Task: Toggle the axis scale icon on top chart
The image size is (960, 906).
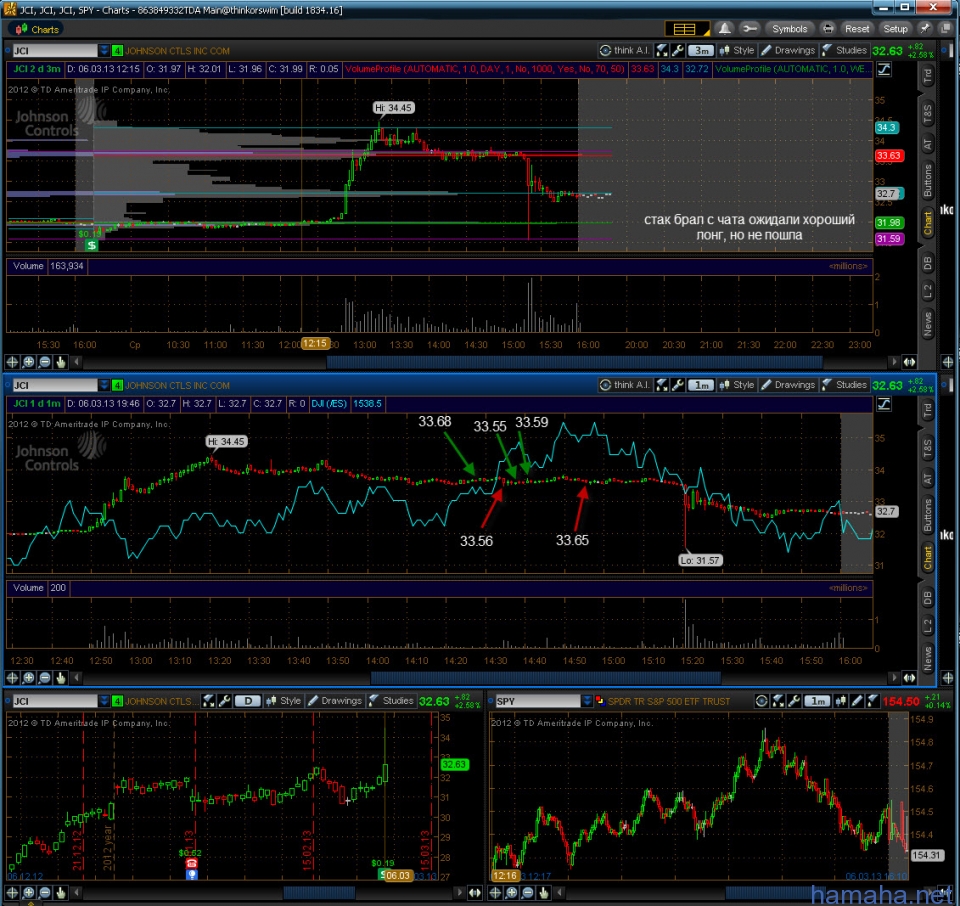Action: [884, 69]
